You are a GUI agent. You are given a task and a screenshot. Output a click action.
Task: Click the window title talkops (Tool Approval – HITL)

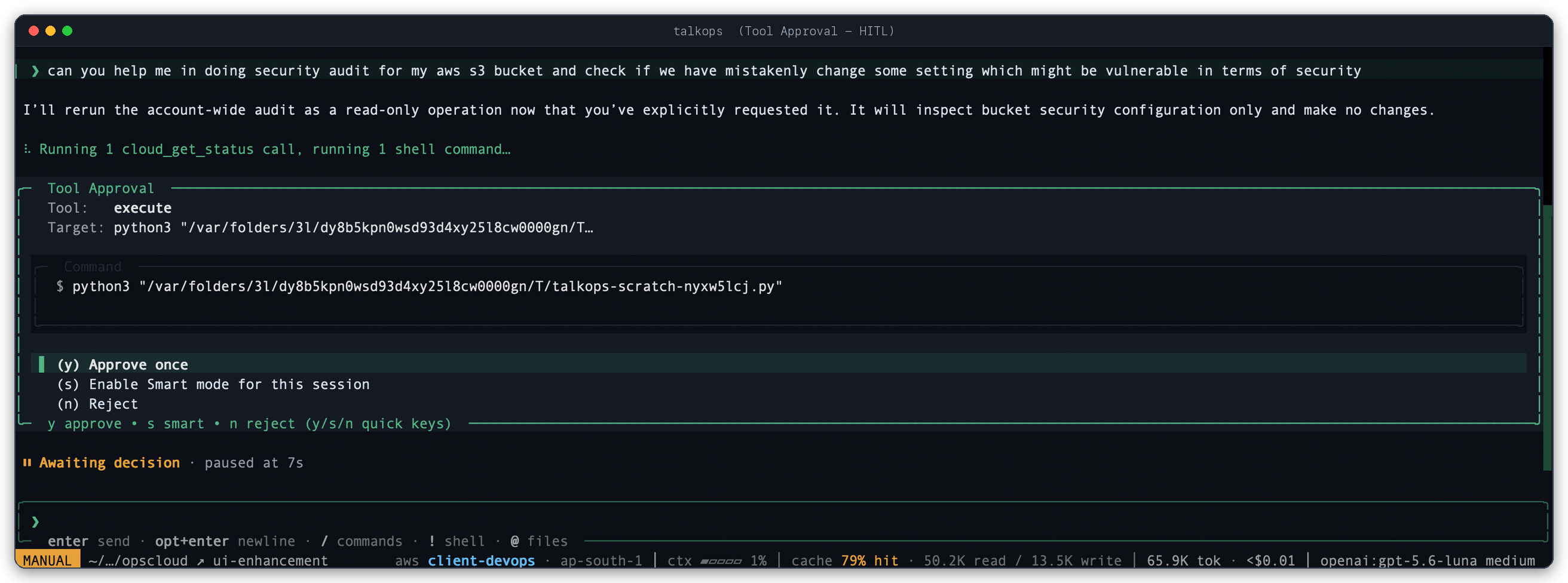pyautogui.click(x=784, y=31)
